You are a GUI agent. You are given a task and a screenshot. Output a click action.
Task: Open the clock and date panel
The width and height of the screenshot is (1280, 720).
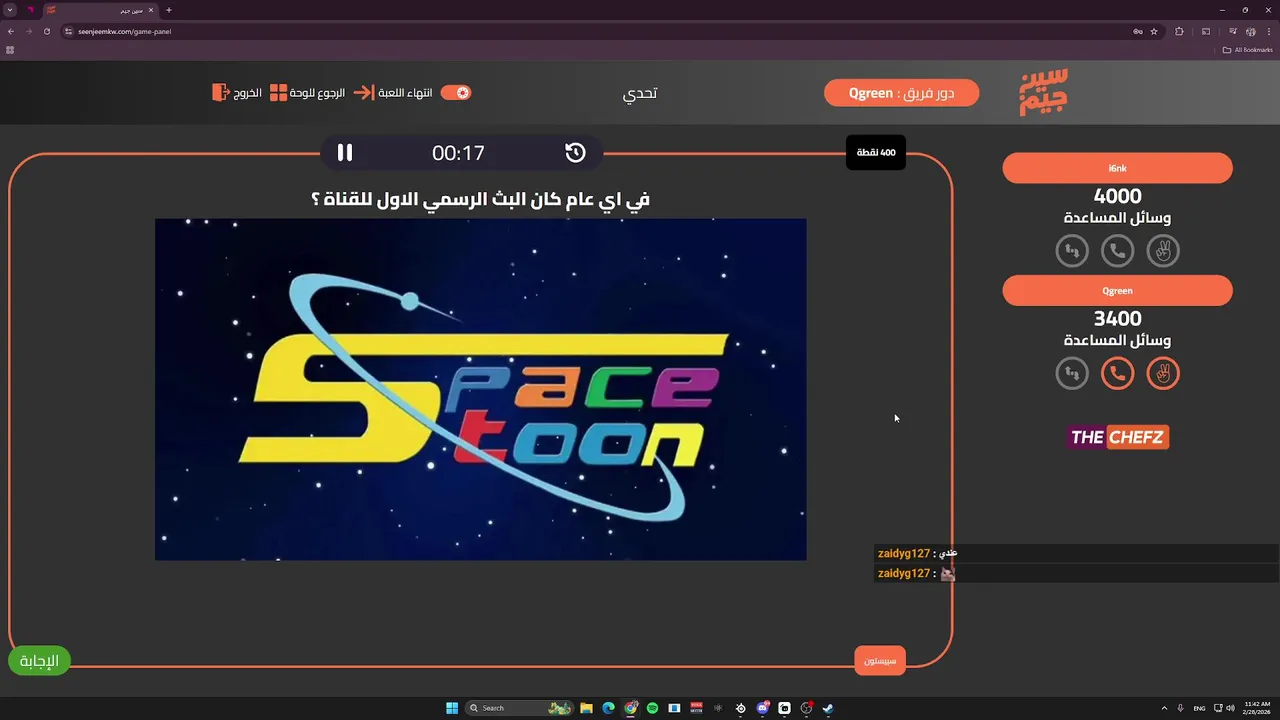tap(1256, 708)
